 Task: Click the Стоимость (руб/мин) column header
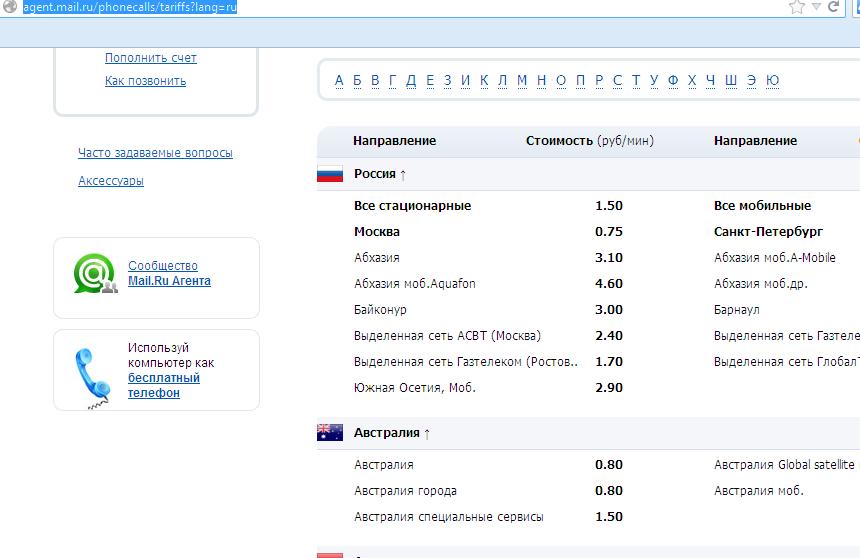[x=590, y=140]
